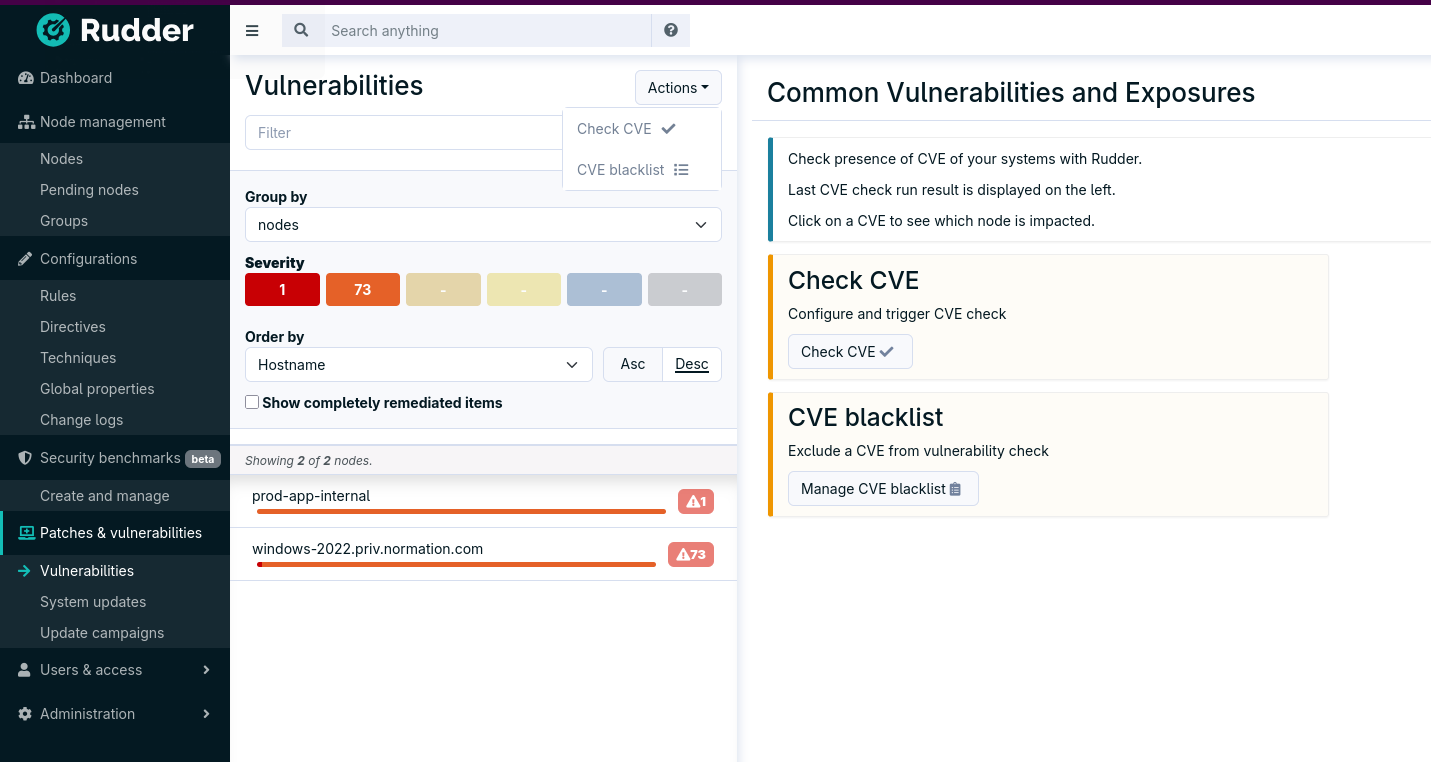1431x762 pixels.
Task: Select CVE blacklist from Actions menu
Action: pyautogui.click(x=632, y=170)
